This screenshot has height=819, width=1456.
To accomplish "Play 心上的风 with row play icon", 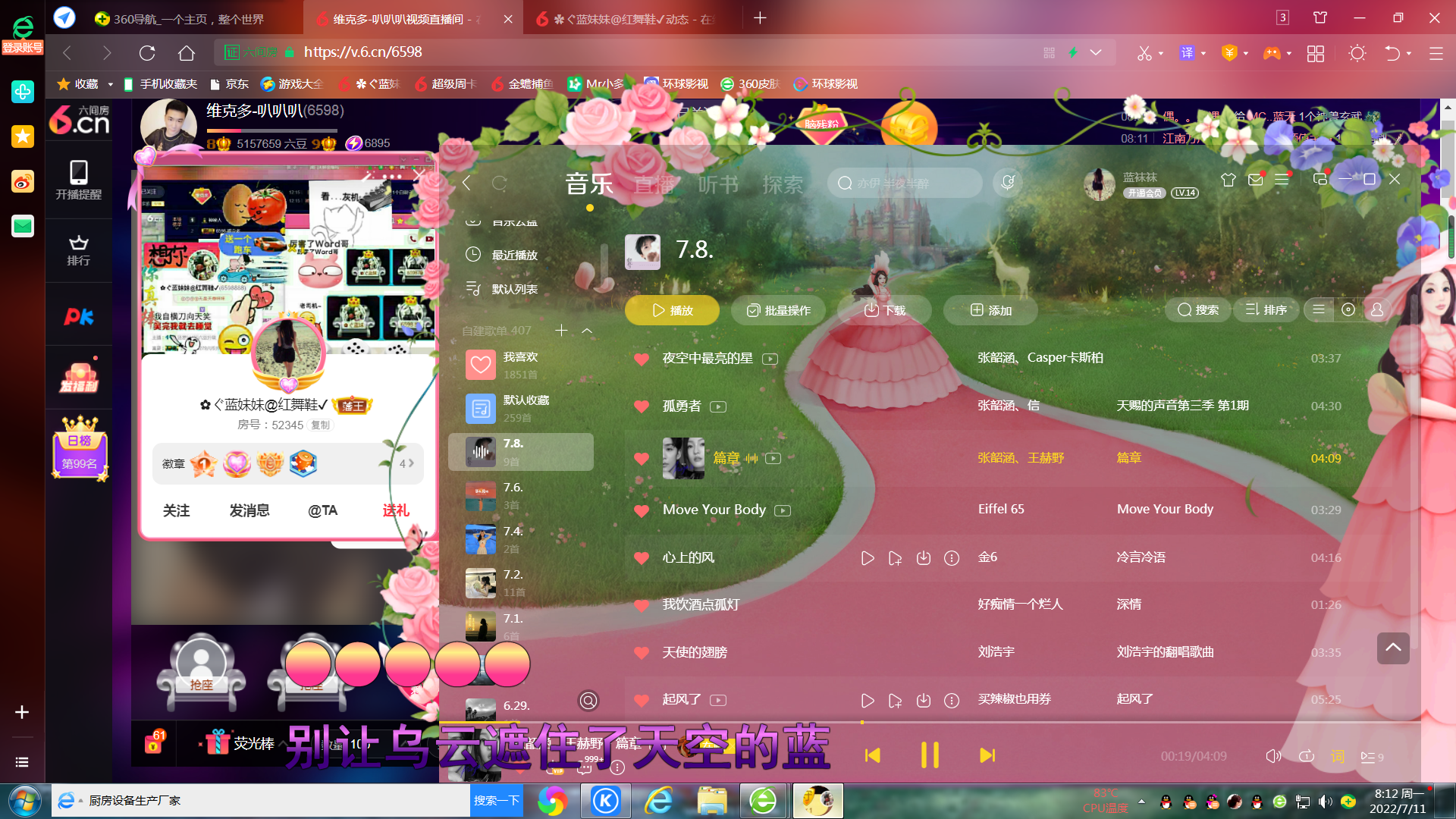I will pos(868,558).
